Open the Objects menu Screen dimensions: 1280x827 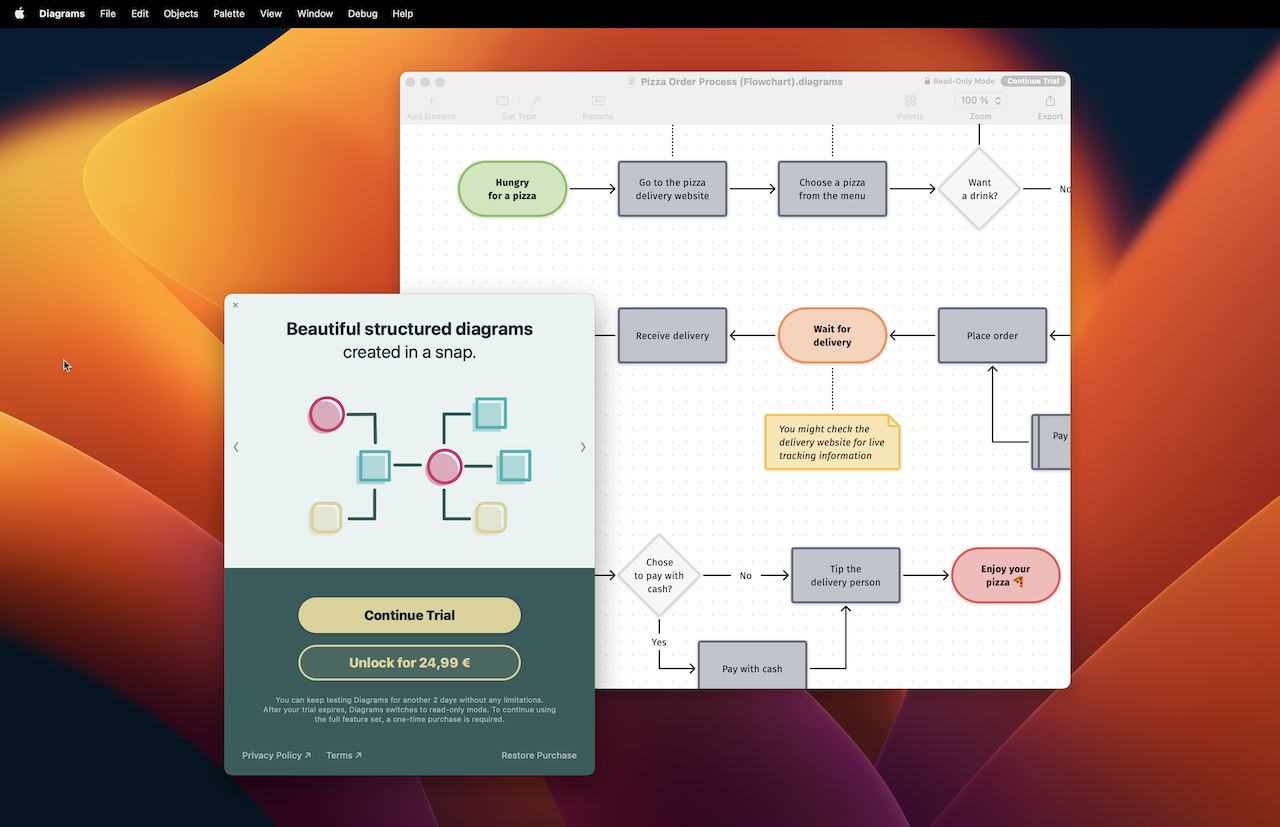pos(181,14)
